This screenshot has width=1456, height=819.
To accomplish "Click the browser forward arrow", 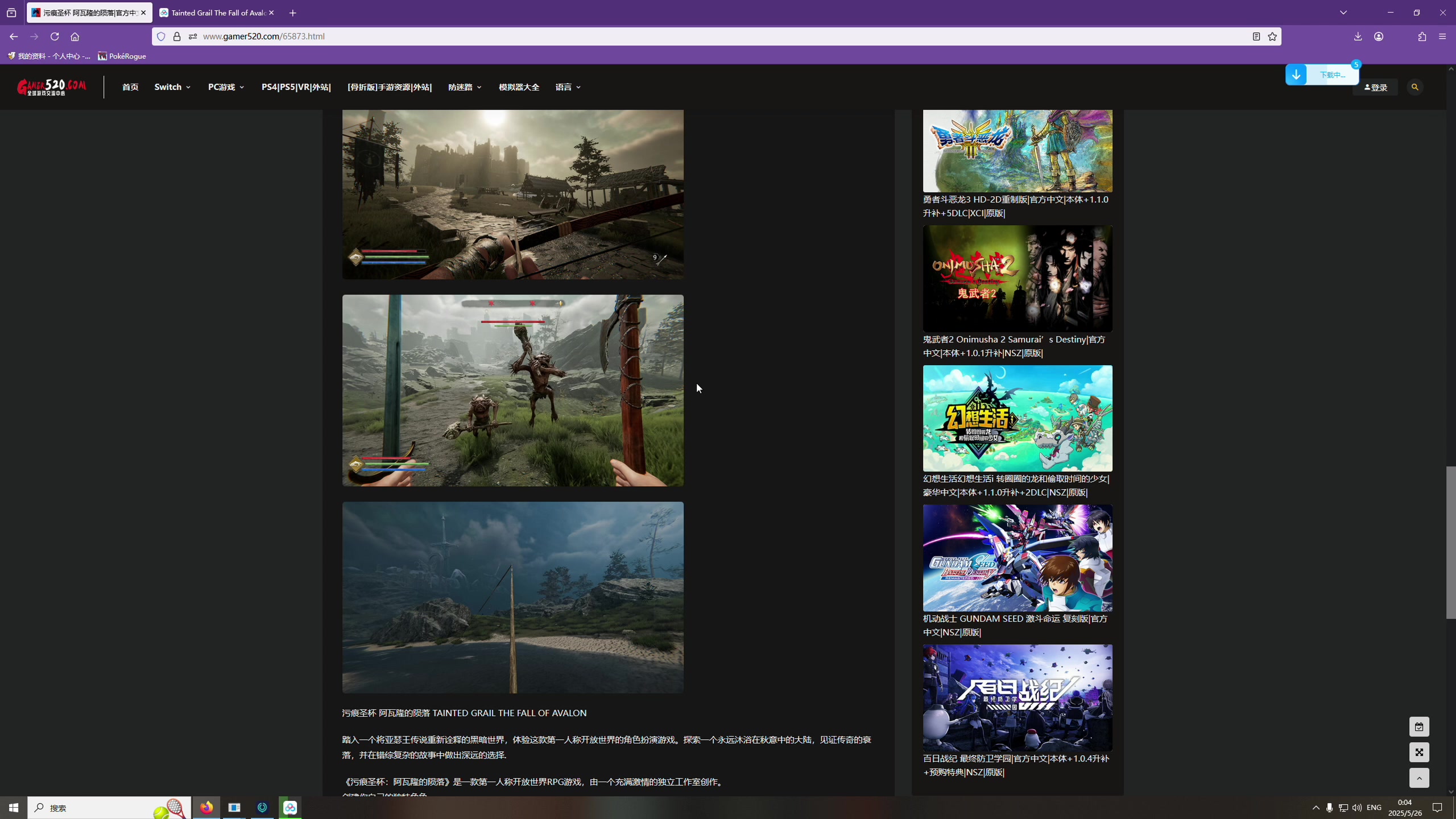I will coord(34,36).
